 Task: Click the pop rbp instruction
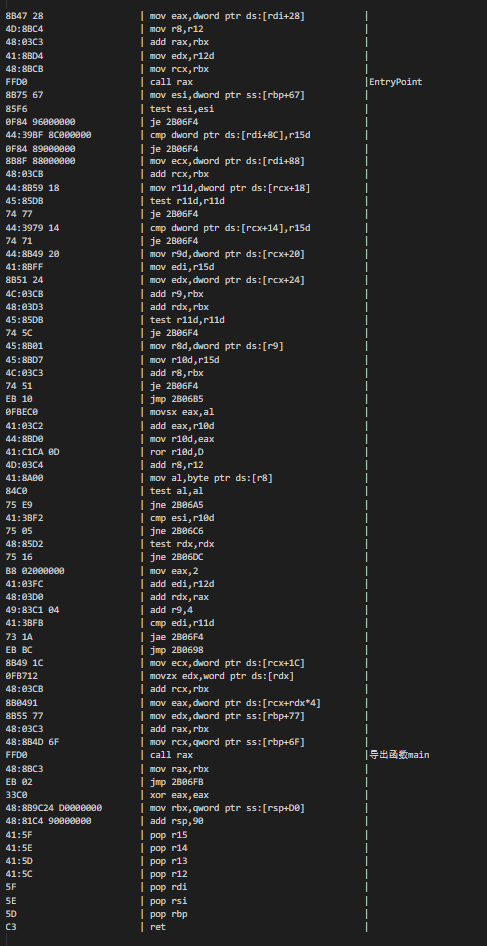[x=168, y=913]
